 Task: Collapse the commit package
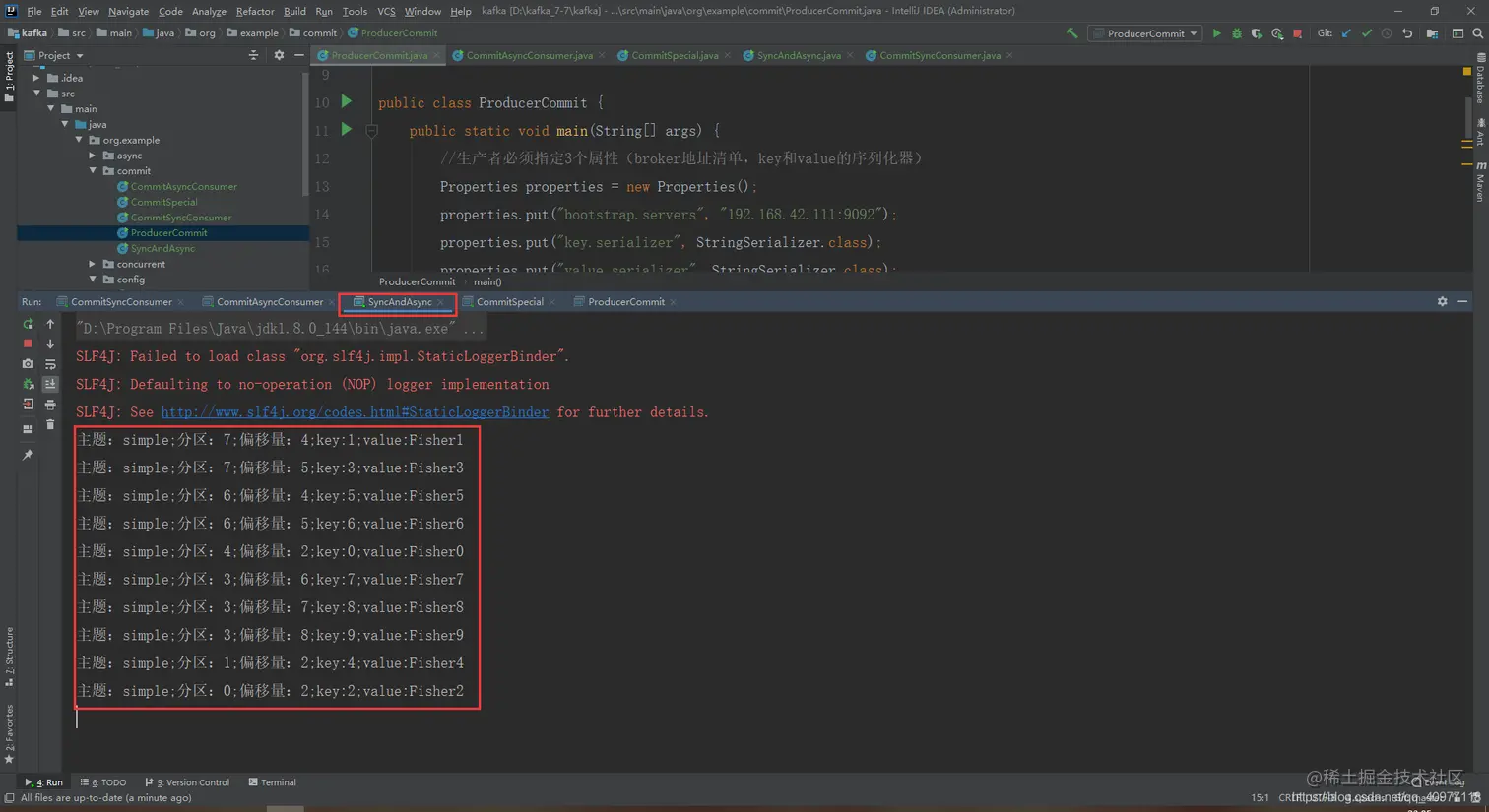93,171
